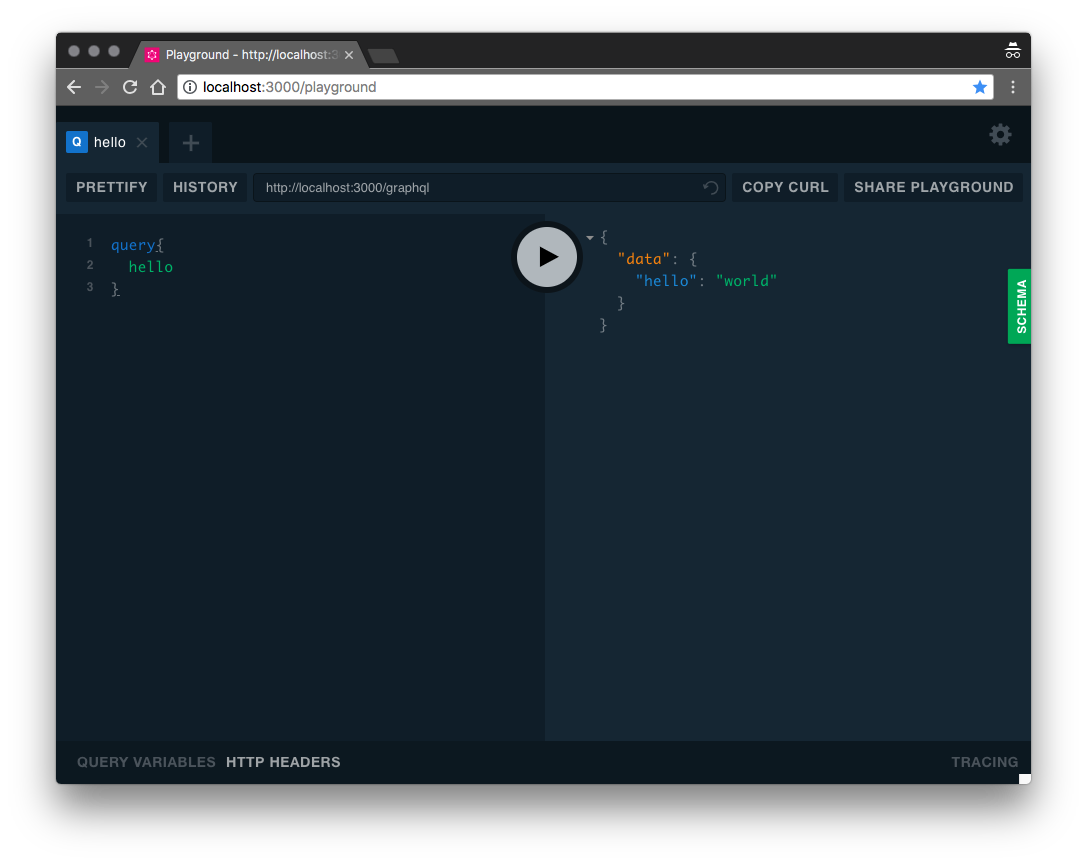Open the Chrome three-dot menu

[x=1013, y=87]
